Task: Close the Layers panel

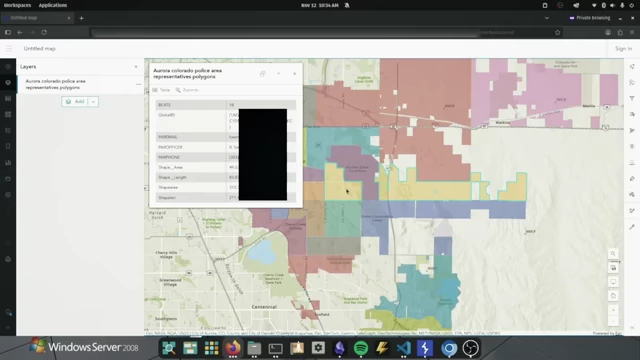Action: [136, 67]
